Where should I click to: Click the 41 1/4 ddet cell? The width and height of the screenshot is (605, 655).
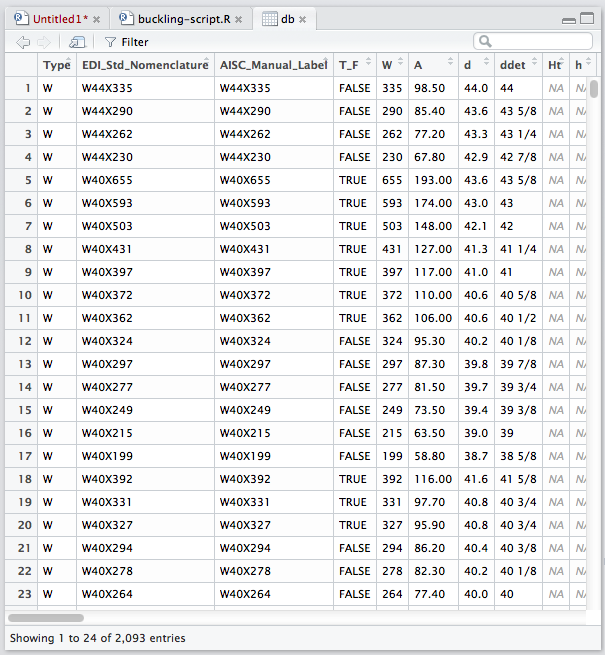pos(518,249)
